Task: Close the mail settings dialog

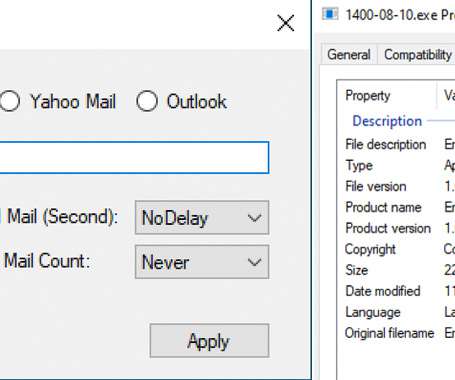Action: [286, 23]
